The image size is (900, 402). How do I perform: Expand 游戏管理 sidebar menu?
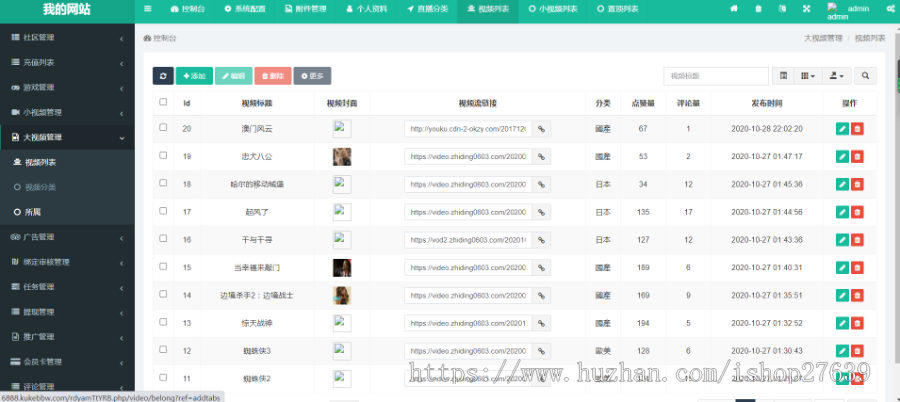[67, 88]
